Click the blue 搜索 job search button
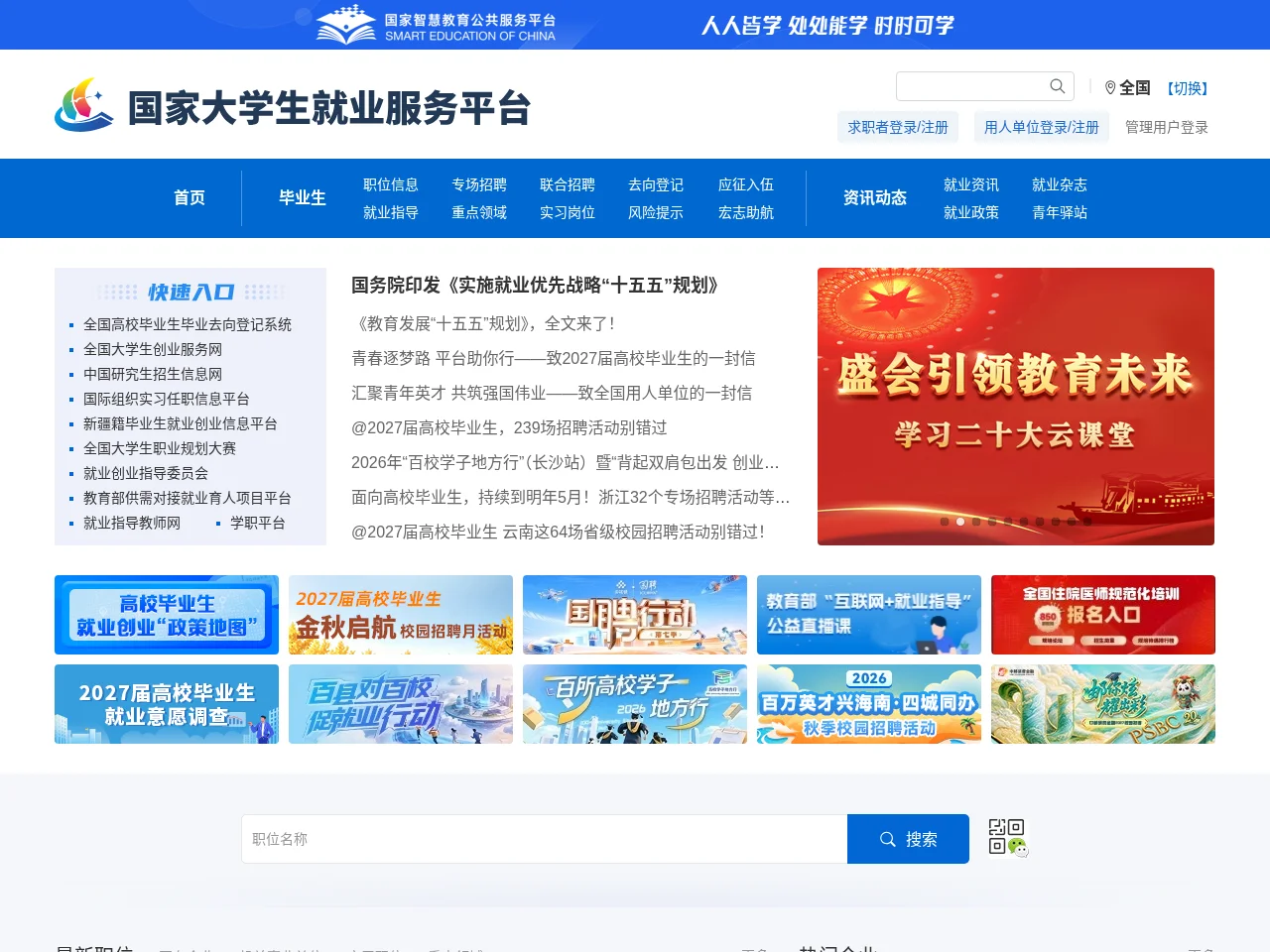 coord(908,839)
